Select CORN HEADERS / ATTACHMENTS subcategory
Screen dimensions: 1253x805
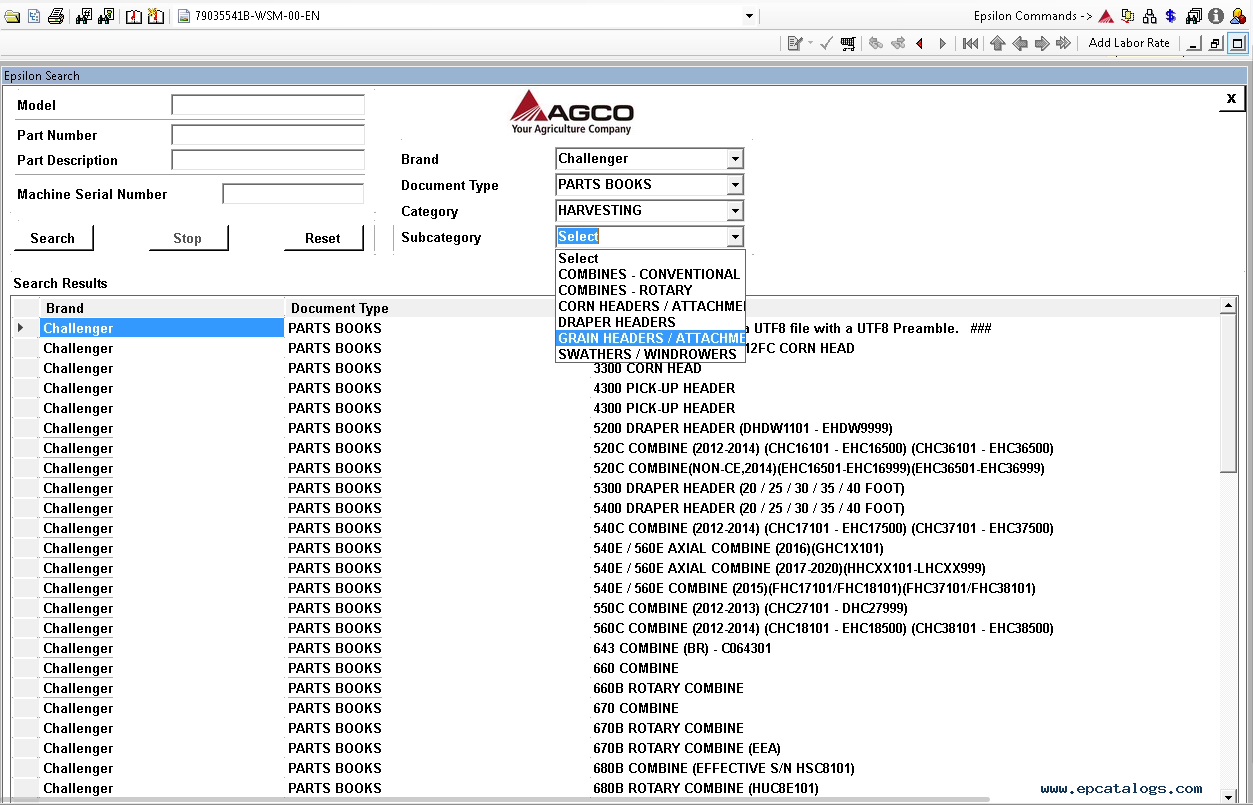point(650,306)
